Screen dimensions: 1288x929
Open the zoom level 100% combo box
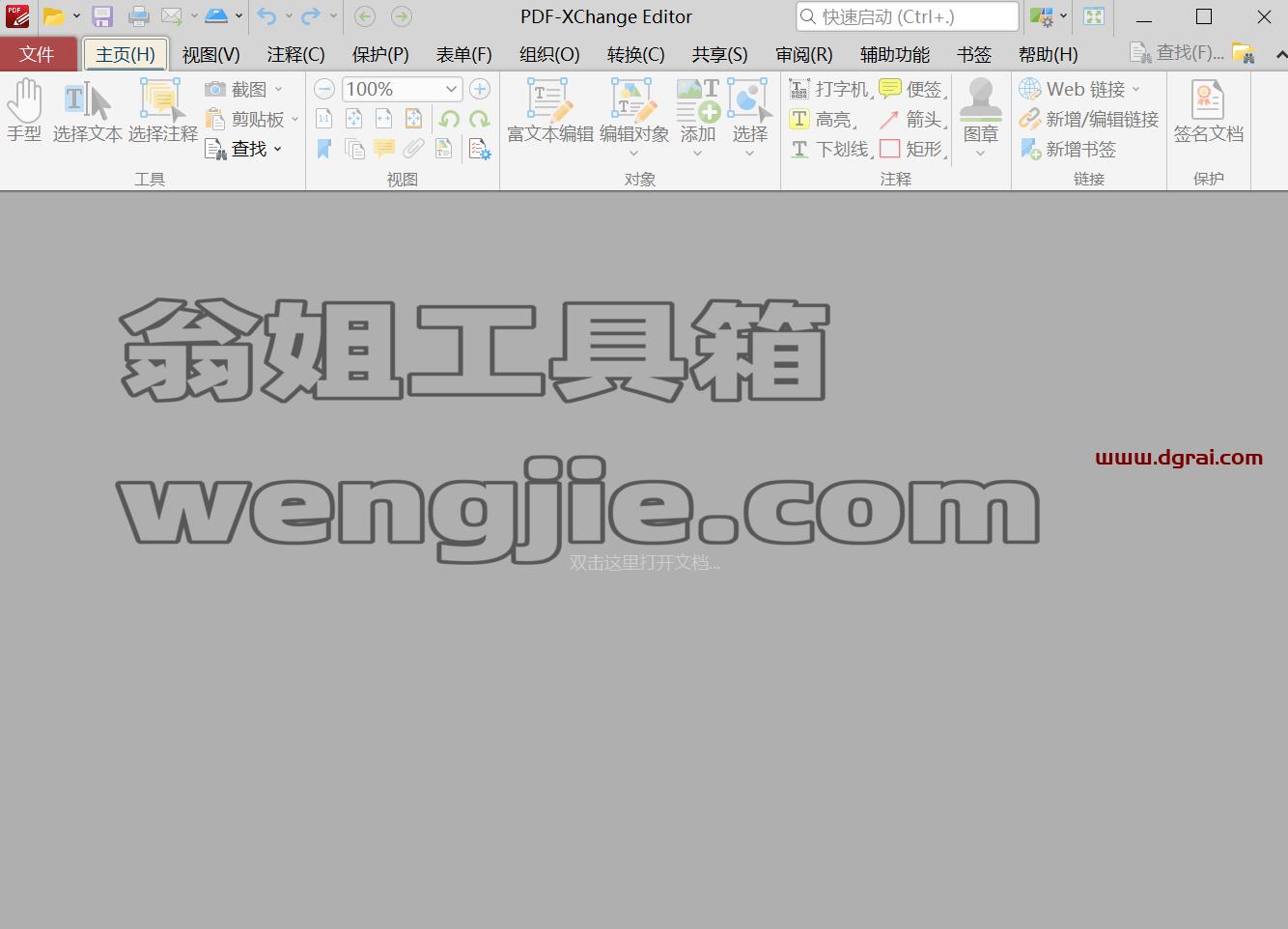pos(402,89)
